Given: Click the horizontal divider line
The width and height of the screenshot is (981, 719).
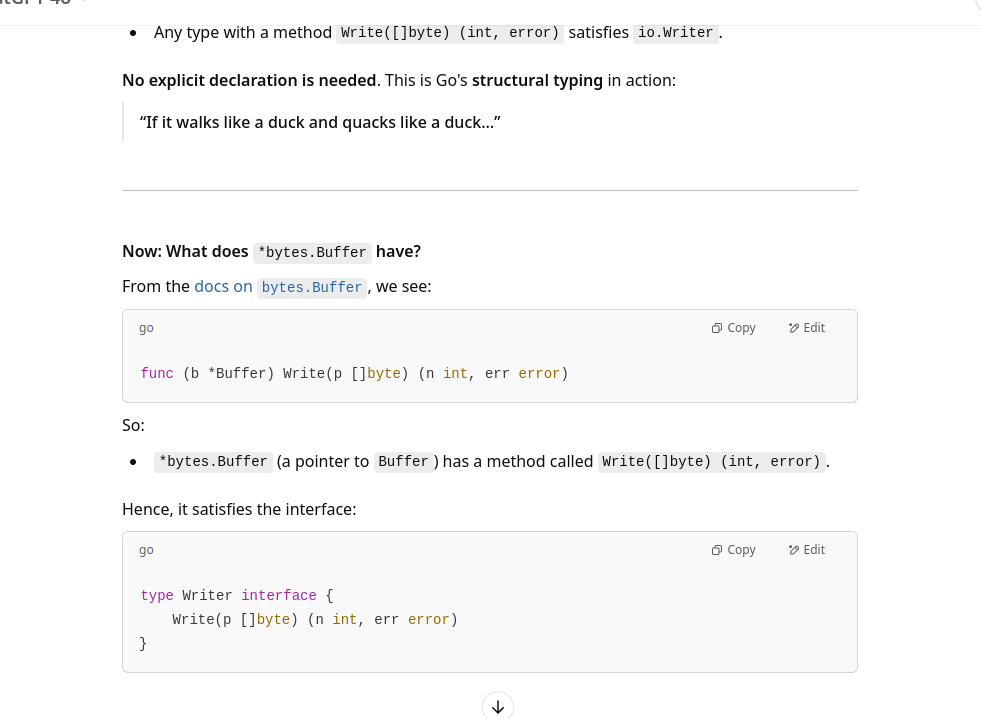Looking at the screenshot, I should 490,190.
